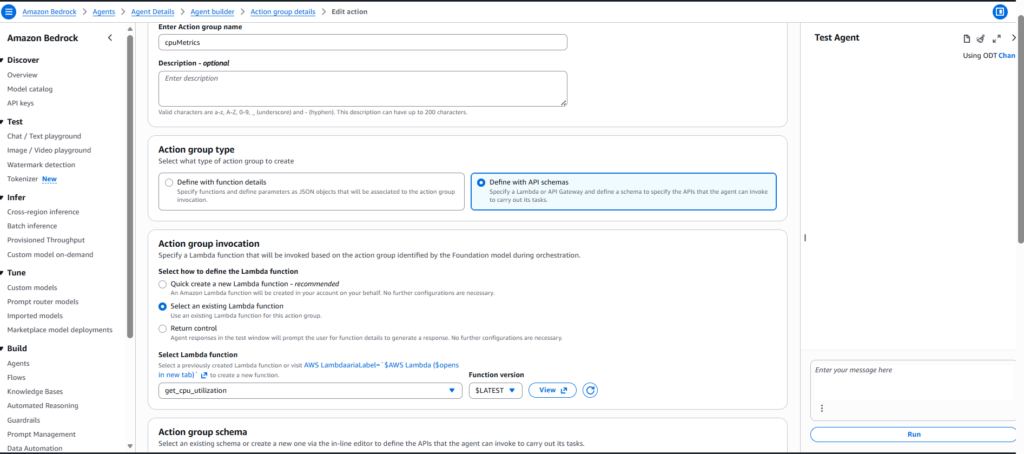The width and height of the screenshot is (1024, 454).
Task: Select 'Quick create a new Lambda function'
Action: click(164, 284)
